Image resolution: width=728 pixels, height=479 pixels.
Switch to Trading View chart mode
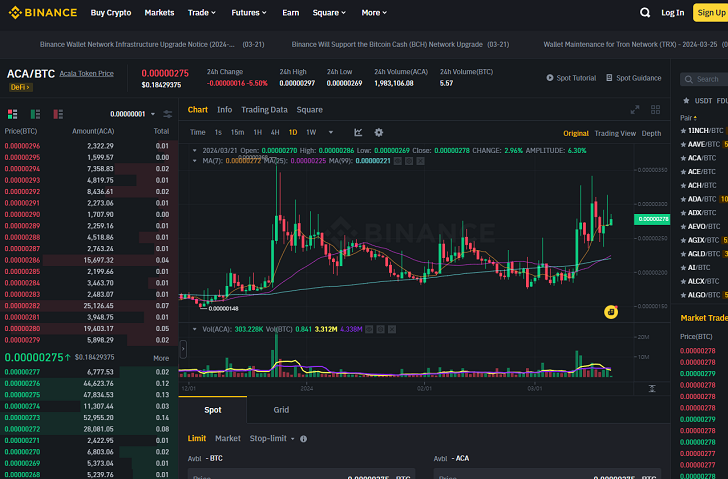coord(615,133)
